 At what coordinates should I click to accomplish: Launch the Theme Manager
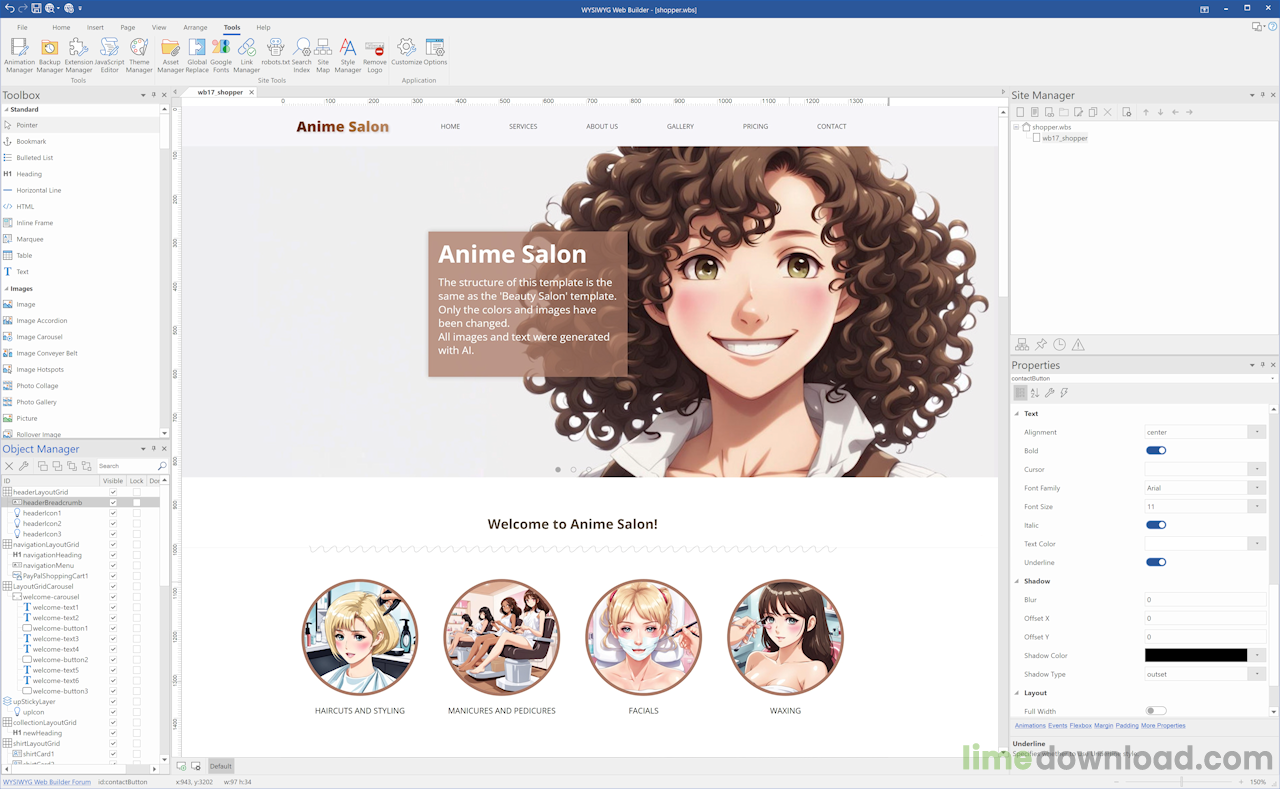(x=139, y=50)
